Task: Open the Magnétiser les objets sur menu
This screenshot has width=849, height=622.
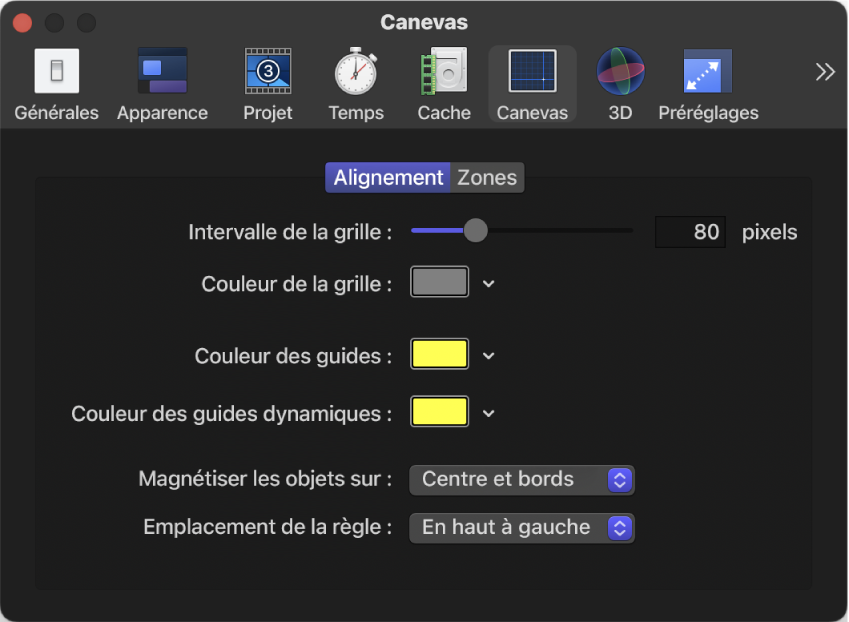Action: pos(521,479)
